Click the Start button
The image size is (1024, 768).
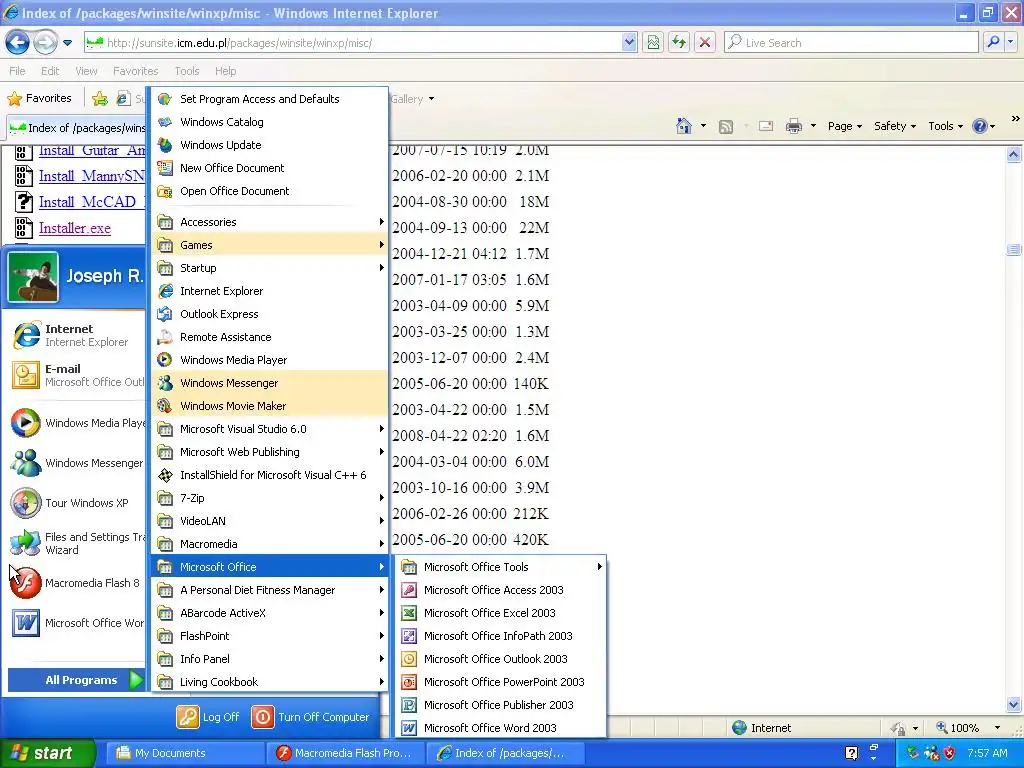click(x=48, y=753)
